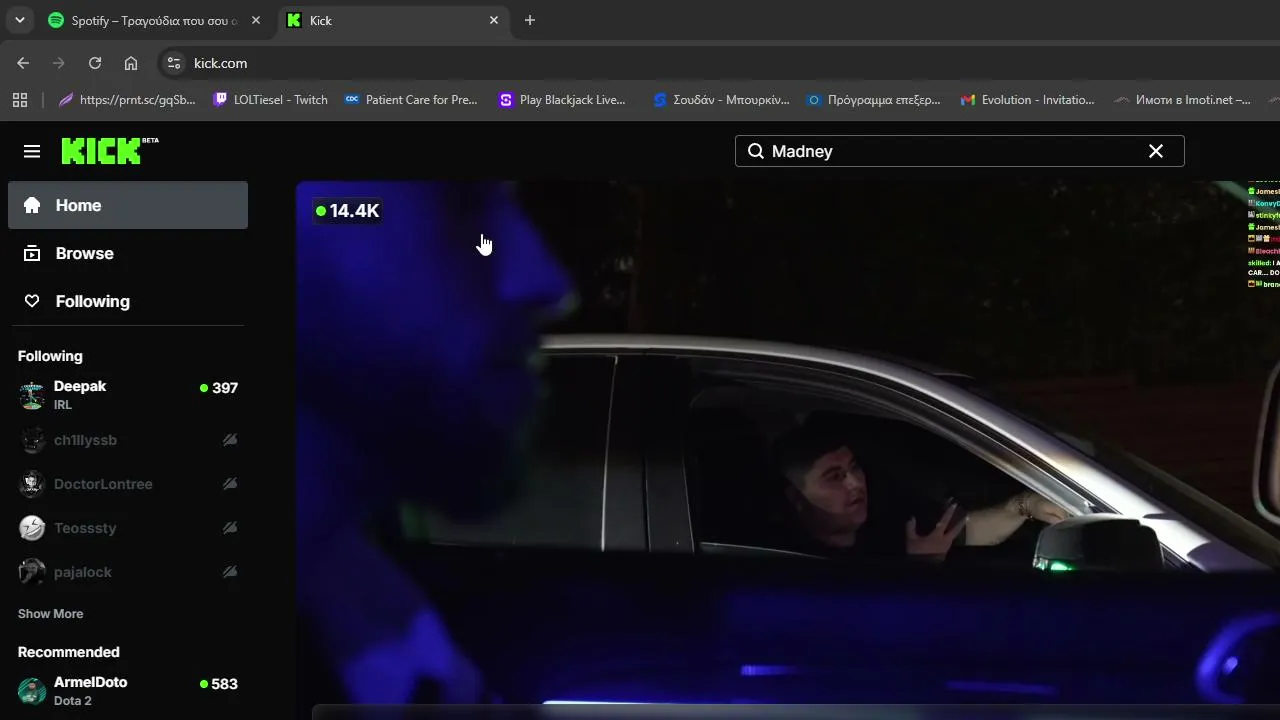Click the Following list heading
This screenshot has height=720, width=1280.
coord(50,356)
